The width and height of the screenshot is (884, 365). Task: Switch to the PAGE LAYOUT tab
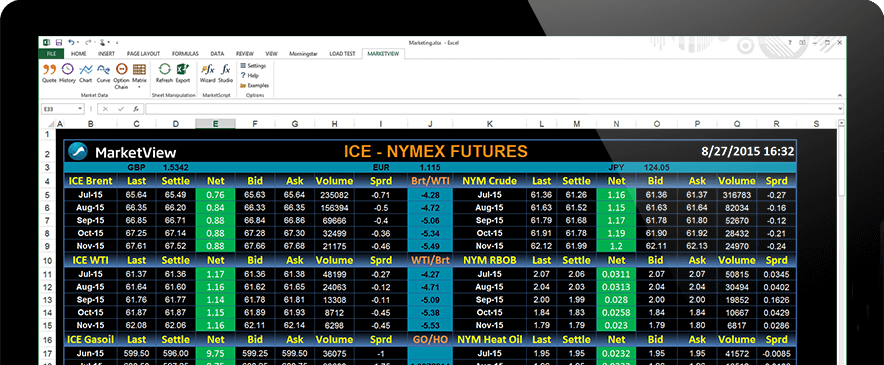143,54
